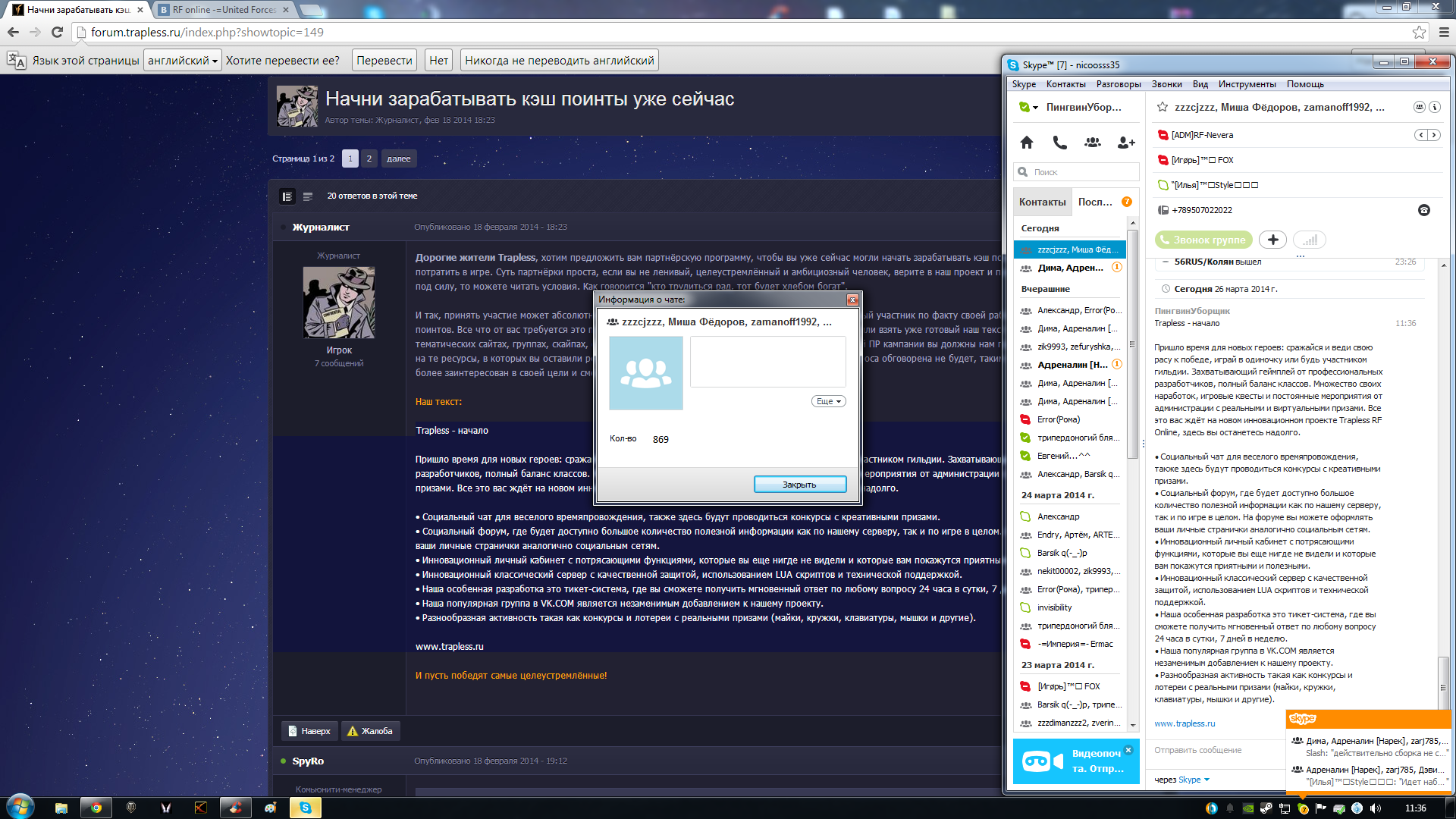Switch to the RF online browser tab

[224, 10]
